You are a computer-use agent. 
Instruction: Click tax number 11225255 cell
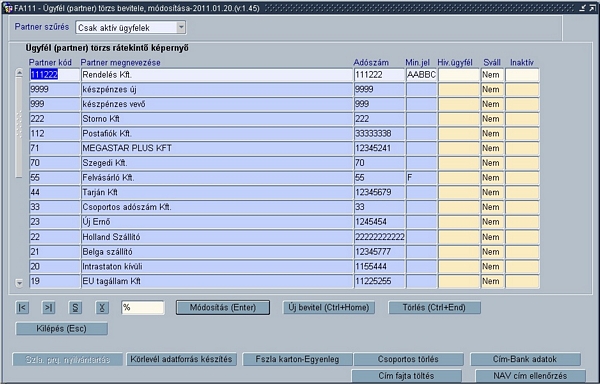pos(379,281)
